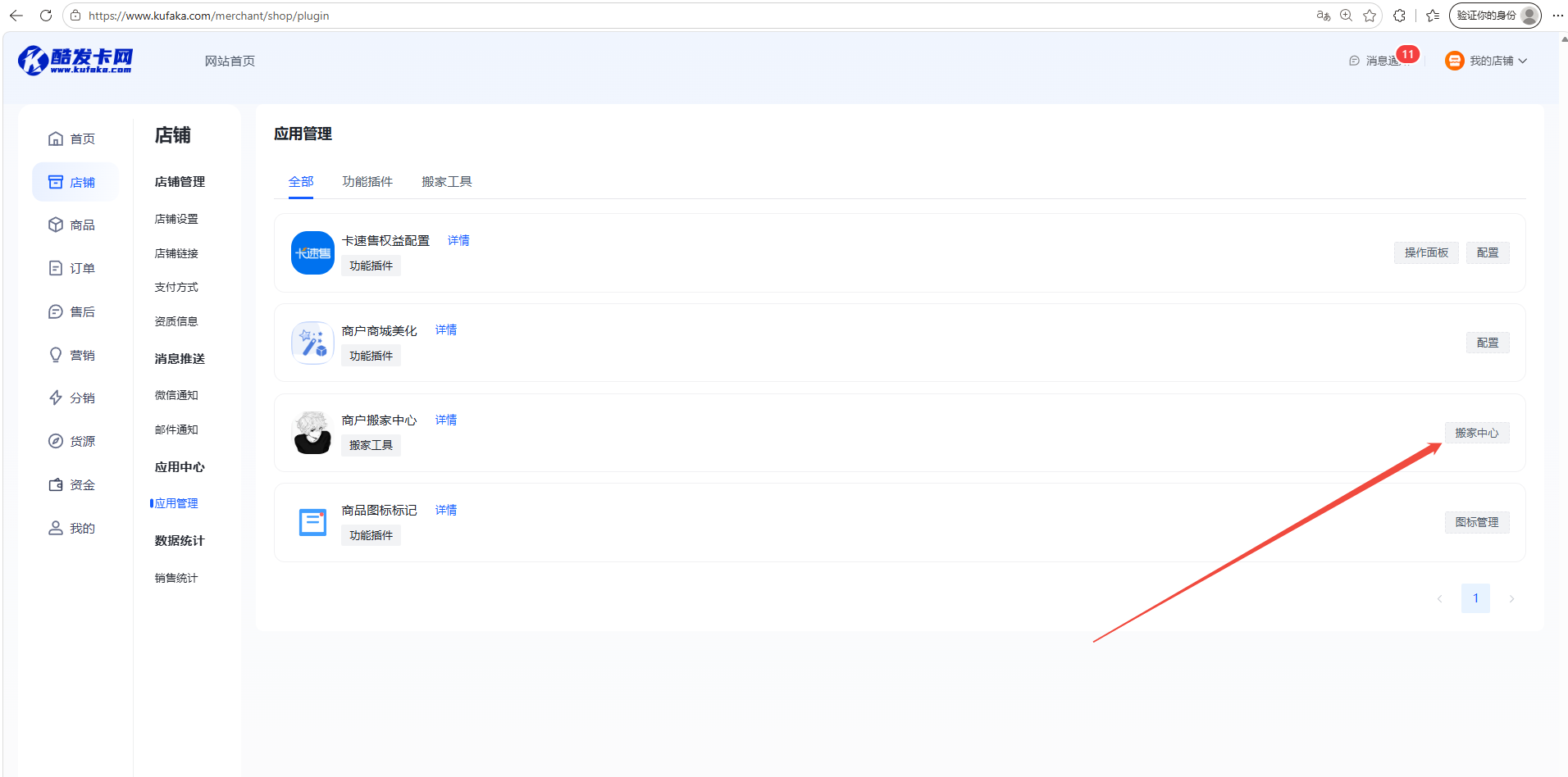Image resolution: width=1568 pixels, height=777 pixels.
Task: Open 微信通知 in the side menu
Action: point(176,395)
